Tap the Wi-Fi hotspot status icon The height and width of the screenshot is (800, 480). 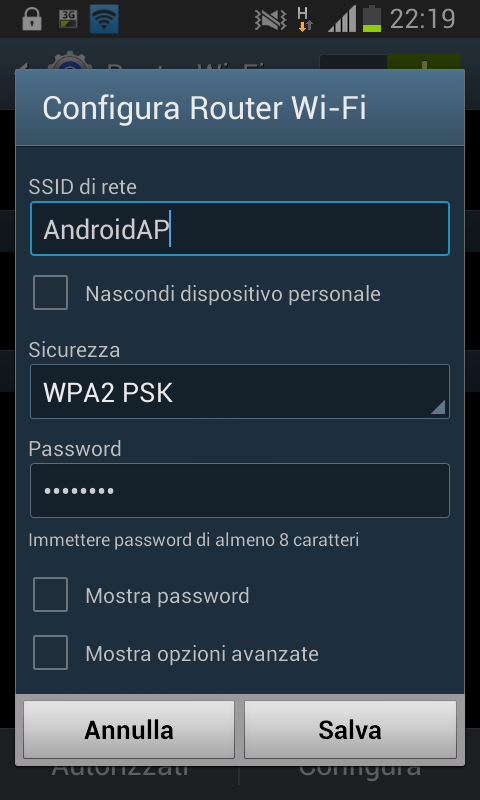[x=104, y=19]
